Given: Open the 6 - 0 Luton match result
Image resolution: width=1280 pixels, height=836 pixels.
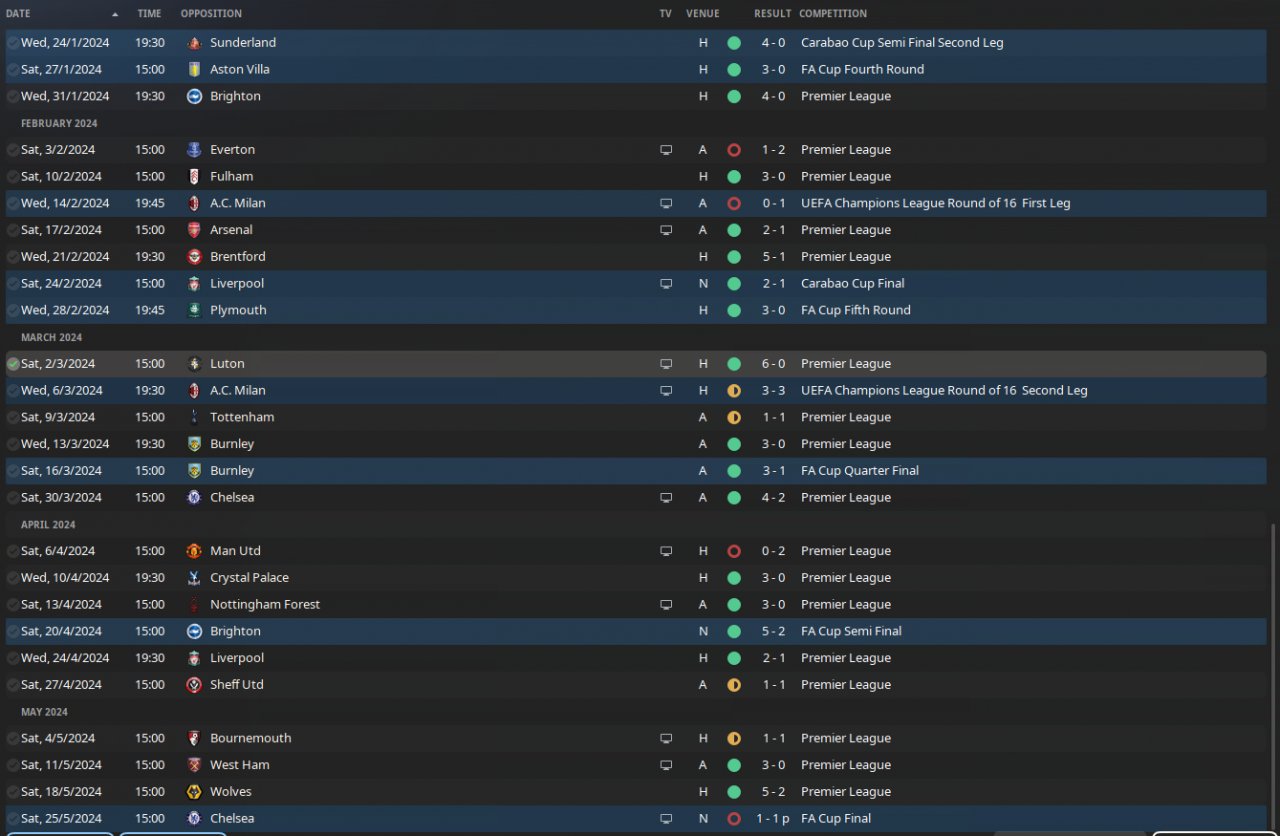Looking at the screenshot, I should pyautogui.click(x=772, y=364).
